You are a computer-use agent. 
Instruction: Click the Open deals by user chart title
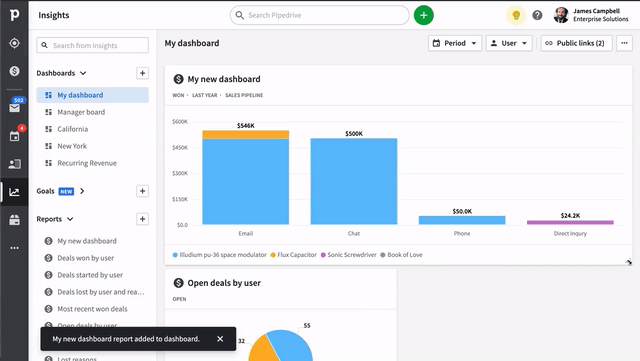[x=224, y=283]
